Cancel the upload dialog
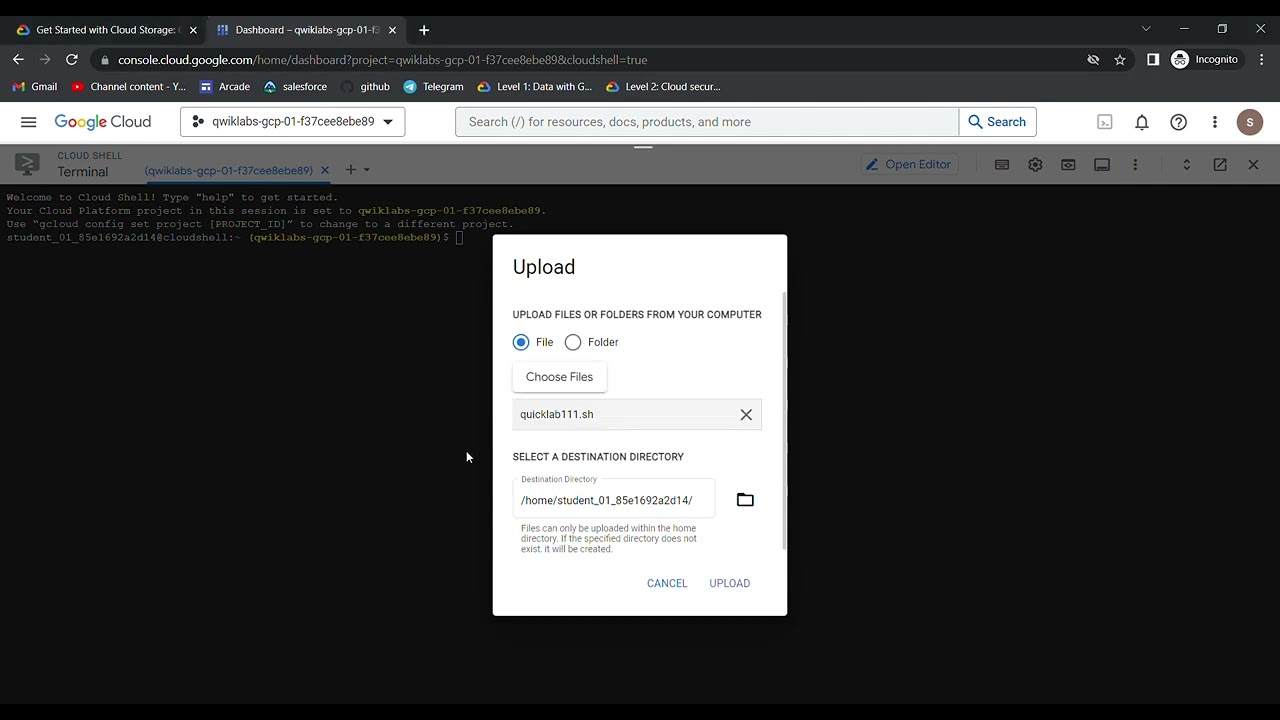The image size is (1280, 720). 667,583
